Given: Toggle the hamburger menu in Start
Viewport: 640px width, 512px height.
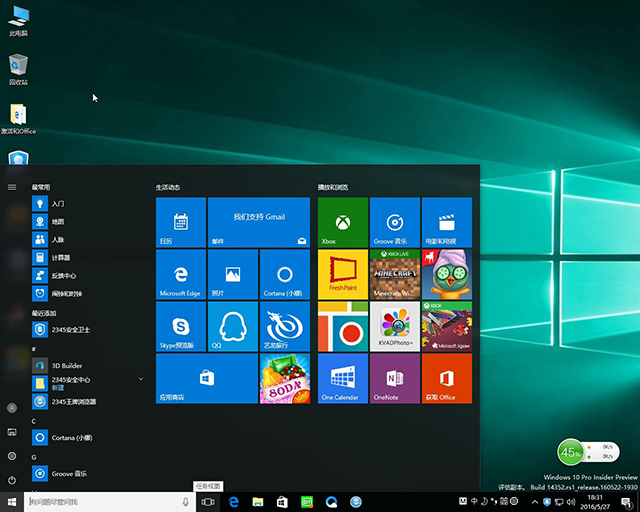Looking at the screenshot, I should (x=12, y=187).
